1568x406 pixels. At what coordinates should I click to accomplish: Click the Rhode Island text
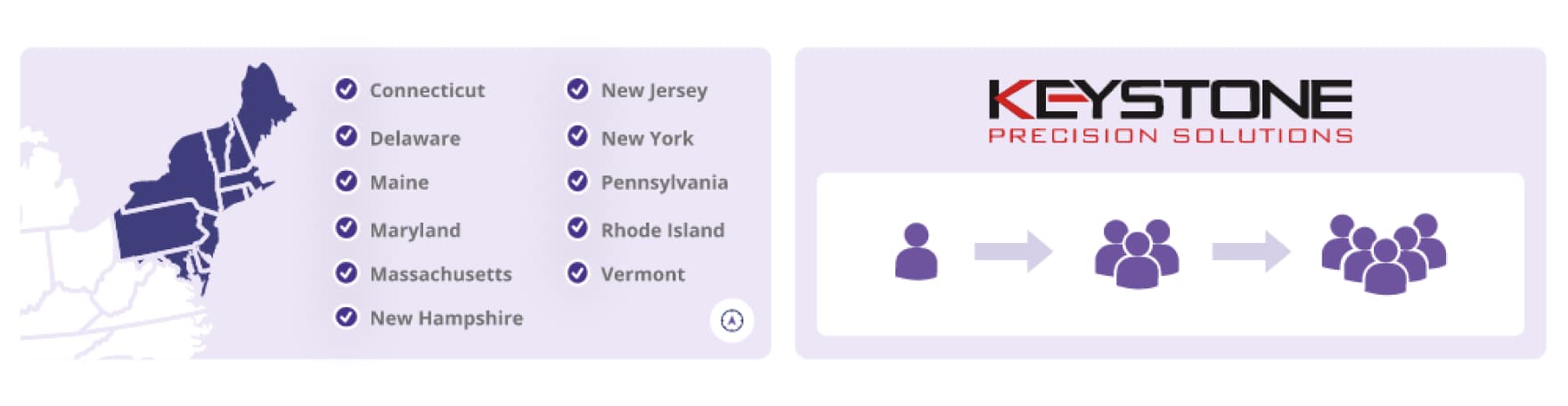coord(663,230)
